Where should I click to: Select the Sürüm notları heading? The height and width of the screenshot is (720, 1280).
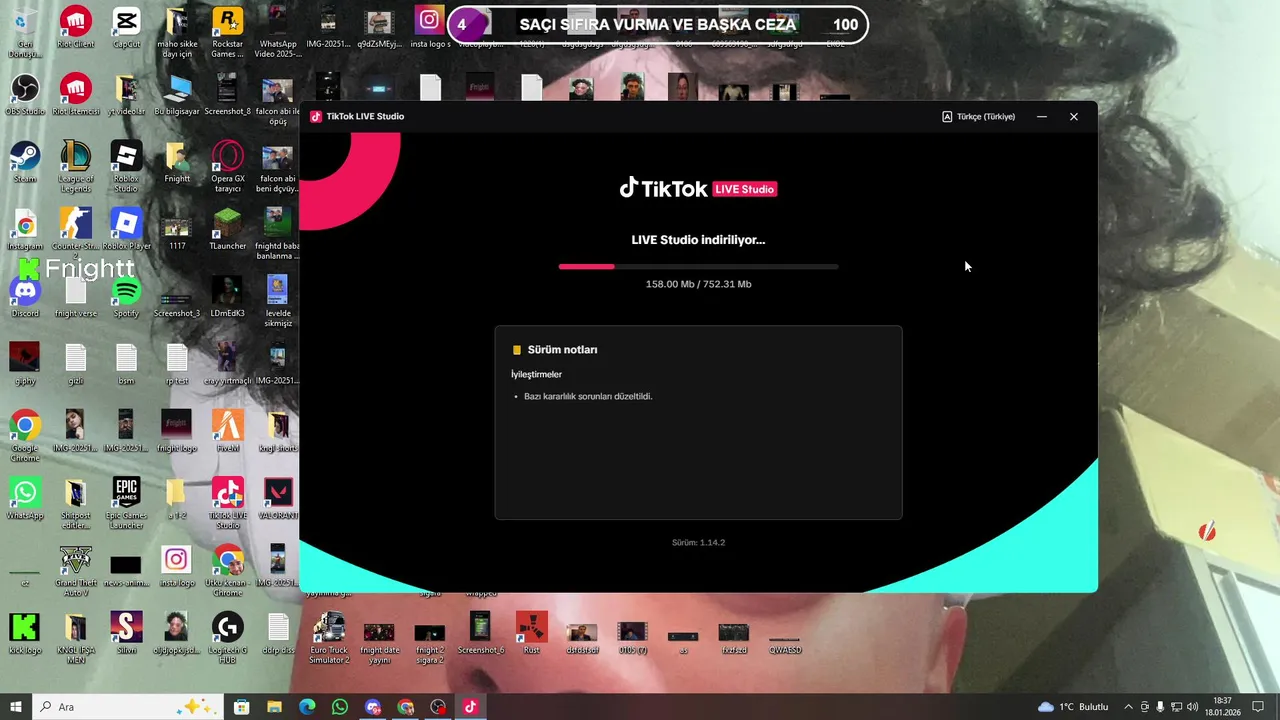pyautogui.click(x=562, y=350)
